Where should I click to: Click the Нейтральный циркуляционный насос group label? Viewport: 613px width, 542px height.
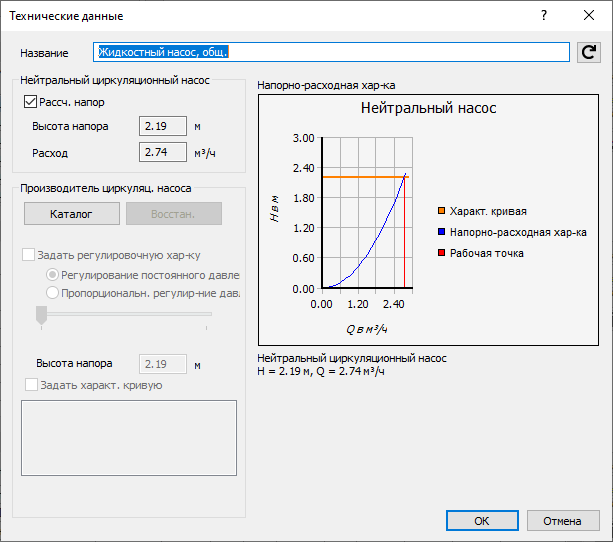pos(115,80)
